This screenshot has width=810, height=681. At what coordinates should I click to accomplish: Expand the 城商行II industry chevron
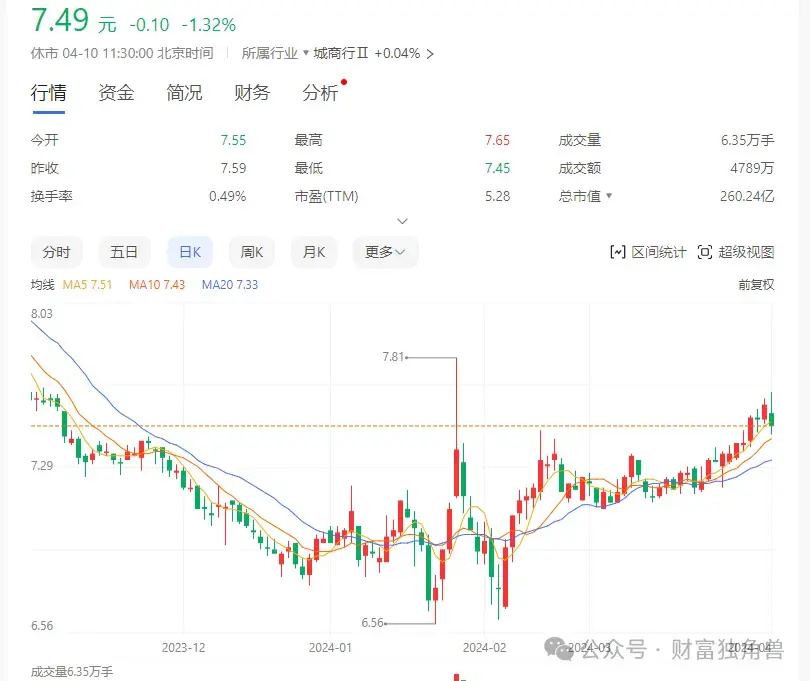[428, 53]
